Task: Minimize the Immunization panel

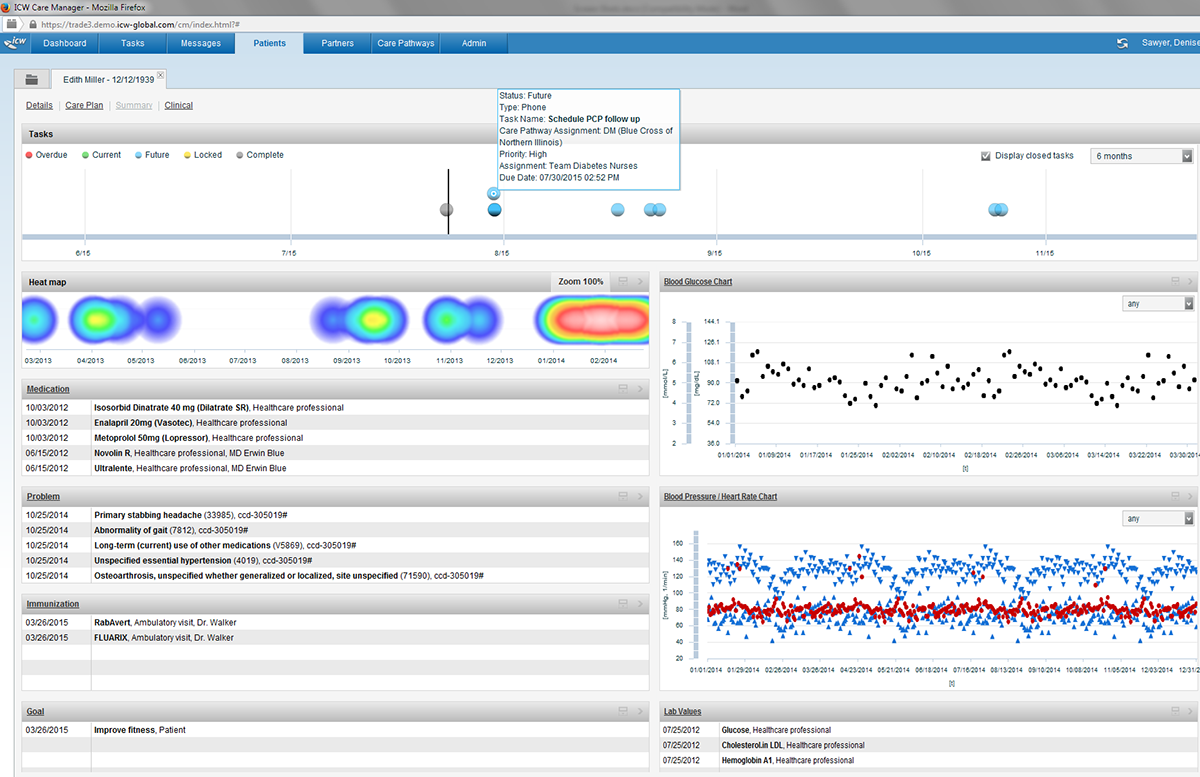Action: [x=622, y=603]
